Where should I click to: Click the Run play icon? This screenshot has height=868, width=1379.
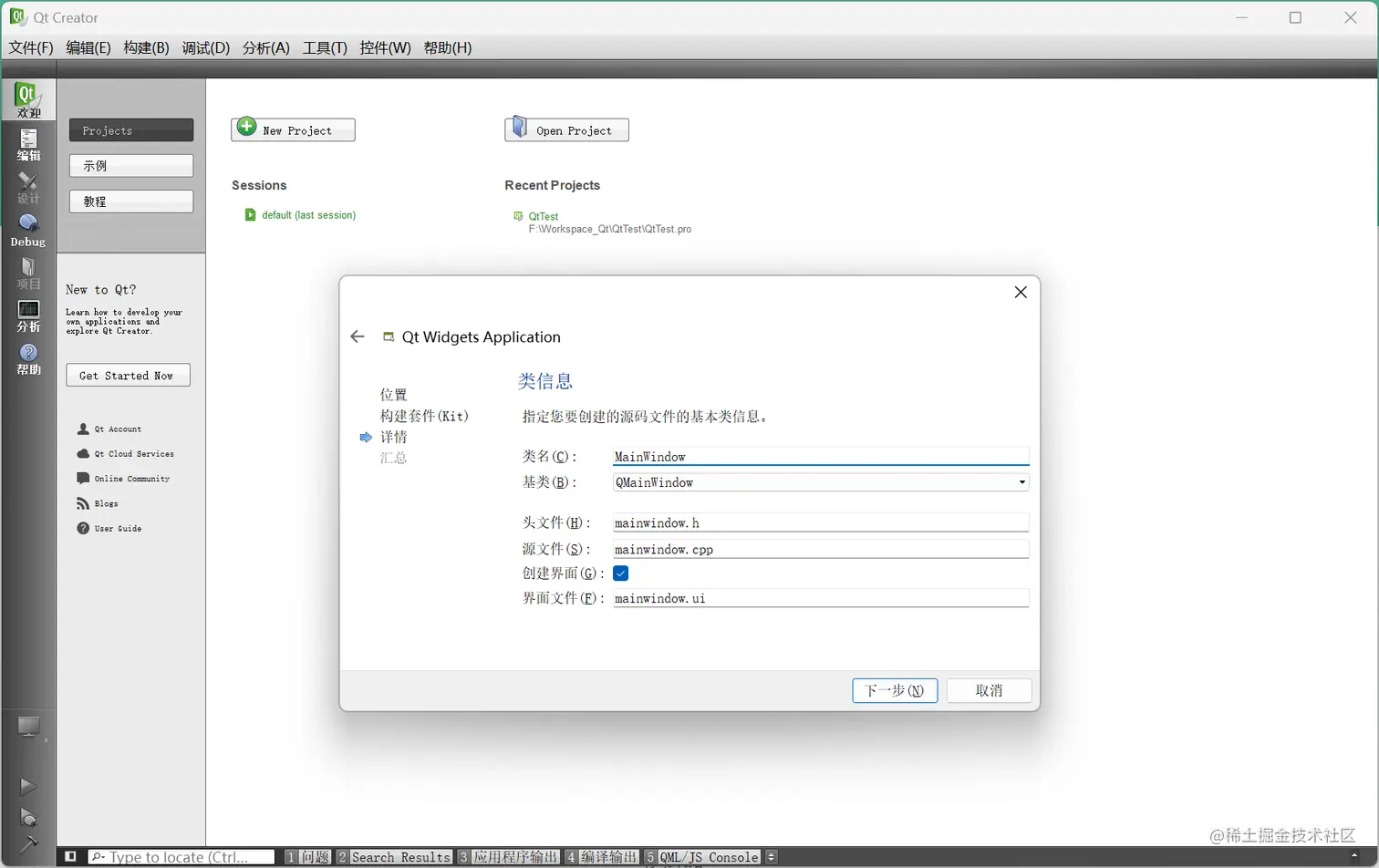tap(28, 786)
